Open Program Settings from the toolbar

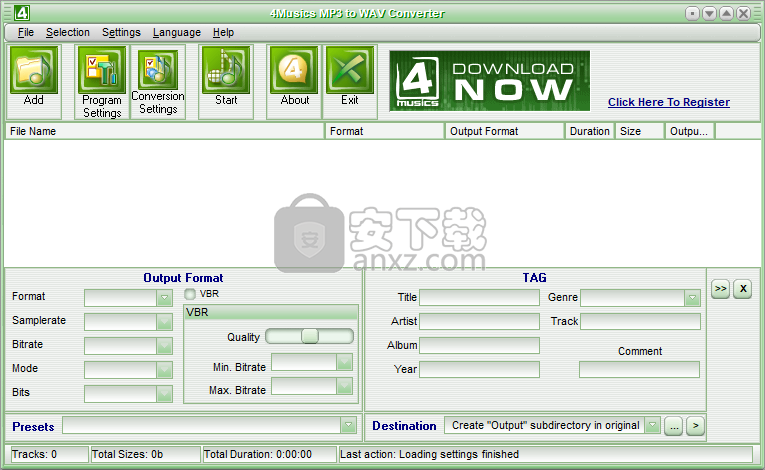click(101, 70)
